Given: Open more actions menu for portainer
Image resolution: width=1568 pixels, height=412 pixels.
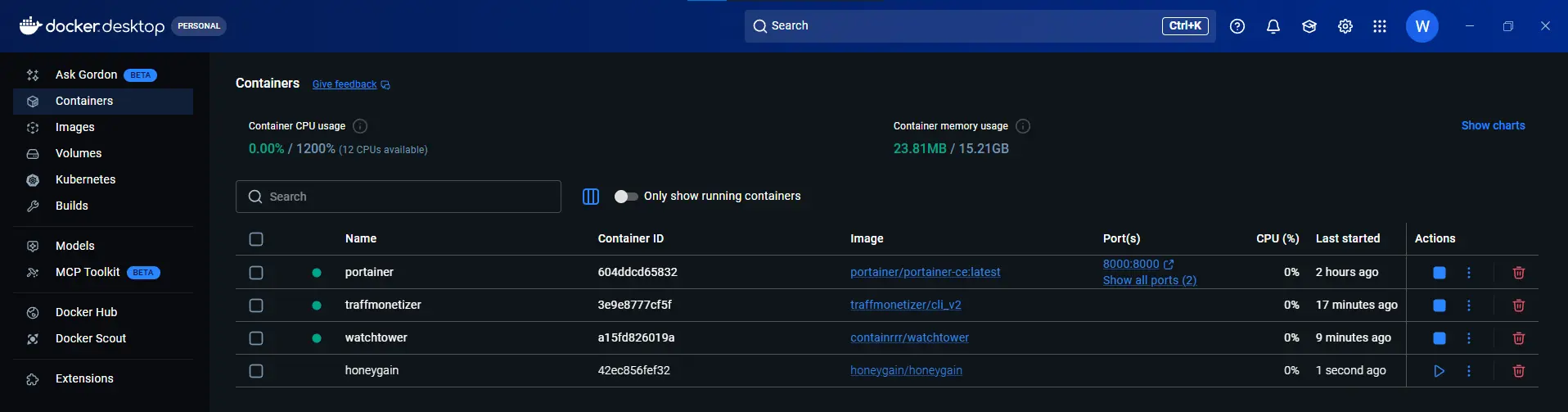Looking at the screenshot, I should point(1469,273).
